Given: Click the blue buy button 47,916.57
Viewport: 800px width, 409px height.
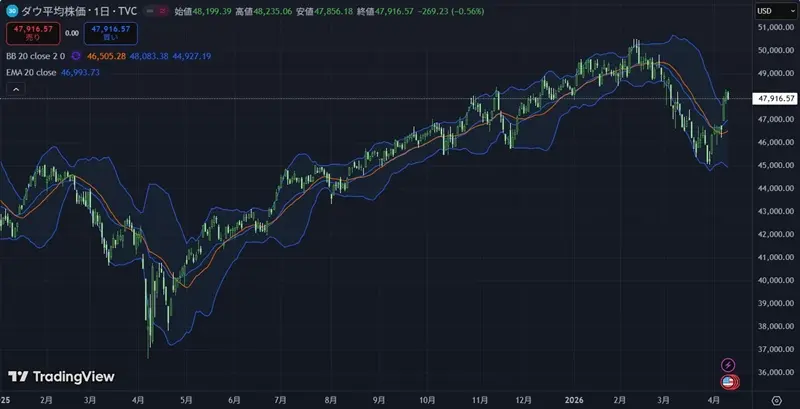Looking at the screenshot, I should [104, 33].
